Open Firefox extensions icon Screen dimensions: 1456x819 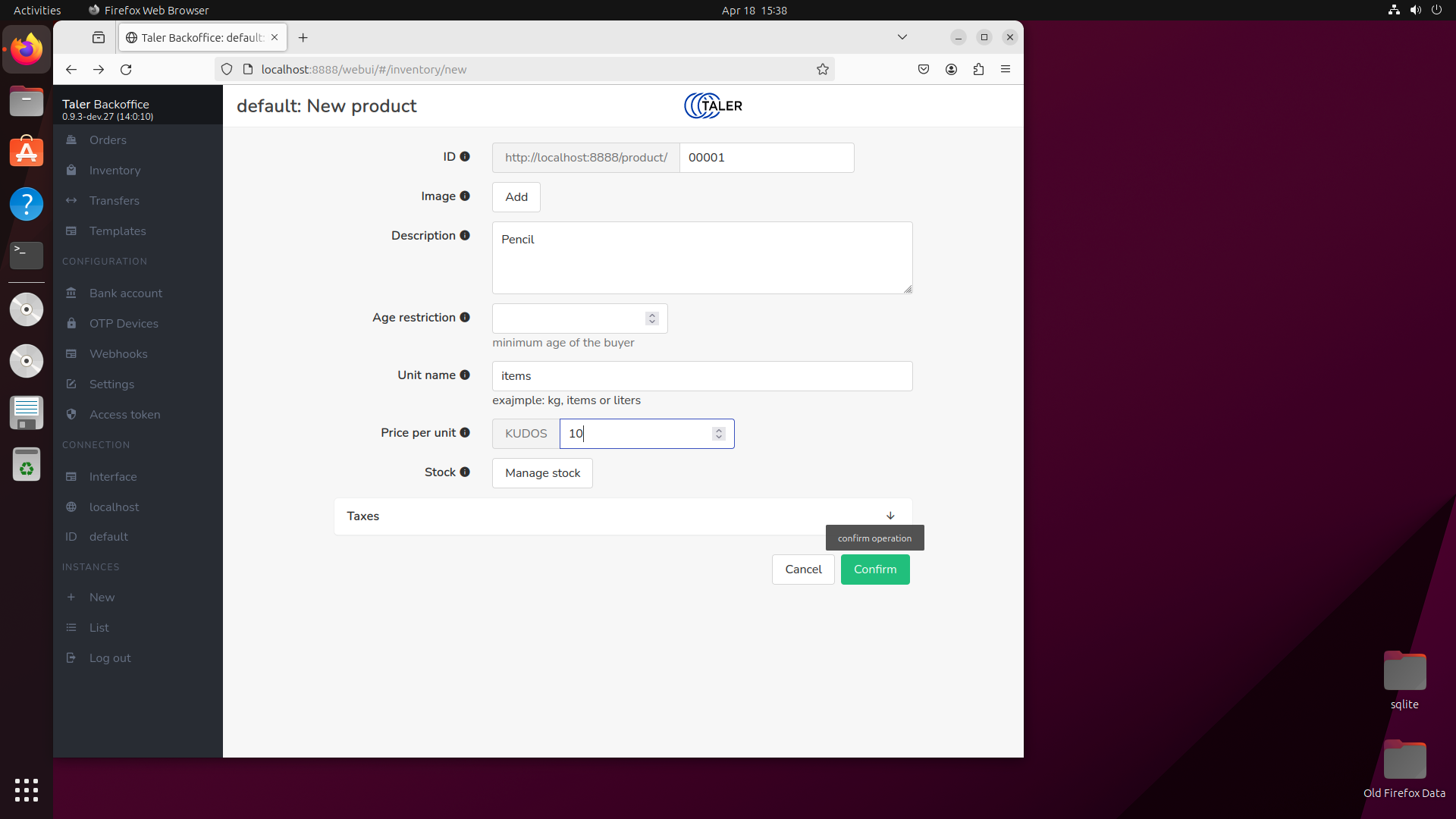tap(978, 70)
